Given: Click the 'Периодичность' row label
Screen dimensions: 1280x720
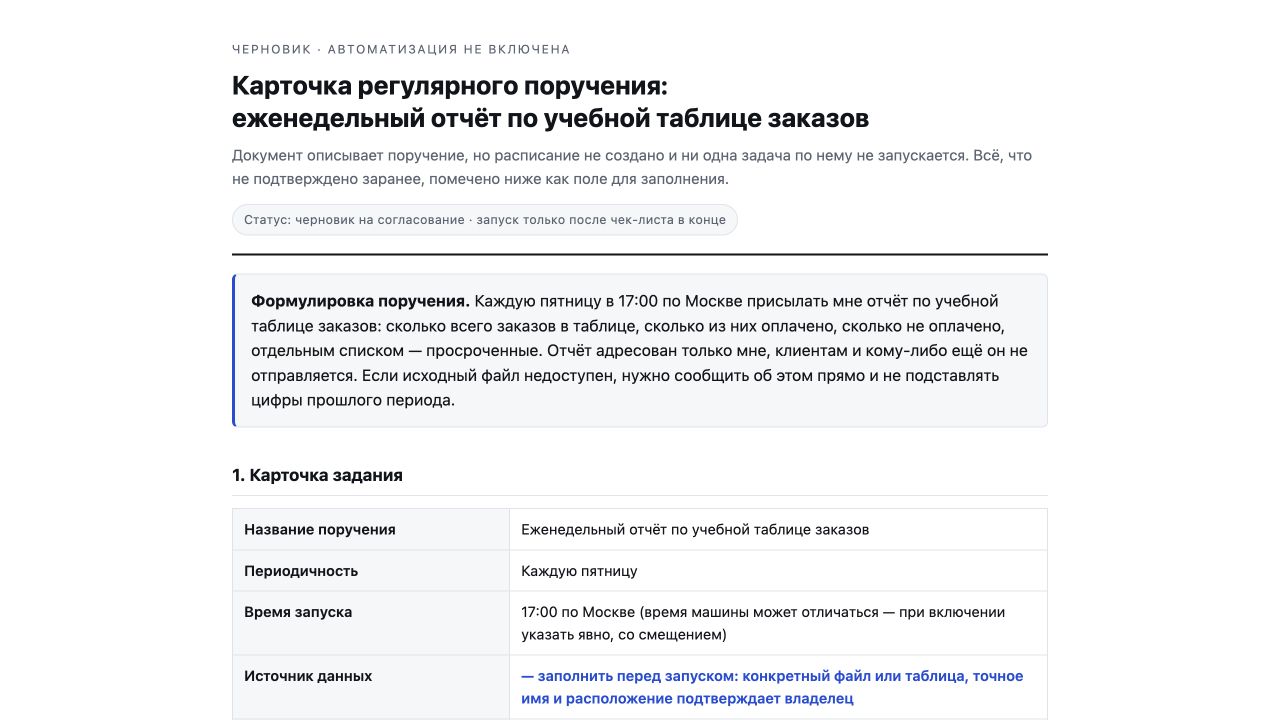Looking at the screenshot, I should coord(301,571).
